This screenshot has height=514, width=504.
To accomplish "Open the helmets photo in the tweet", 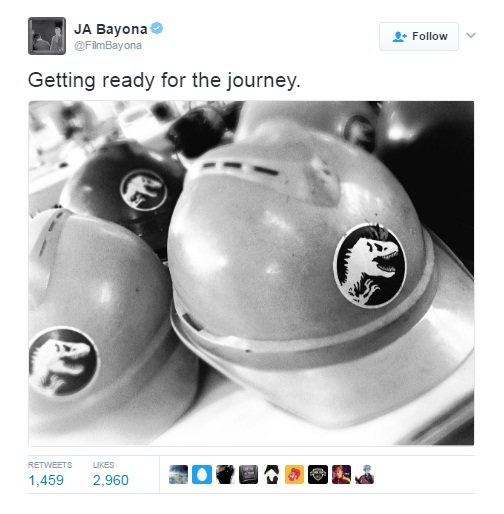I will [251, 273].
